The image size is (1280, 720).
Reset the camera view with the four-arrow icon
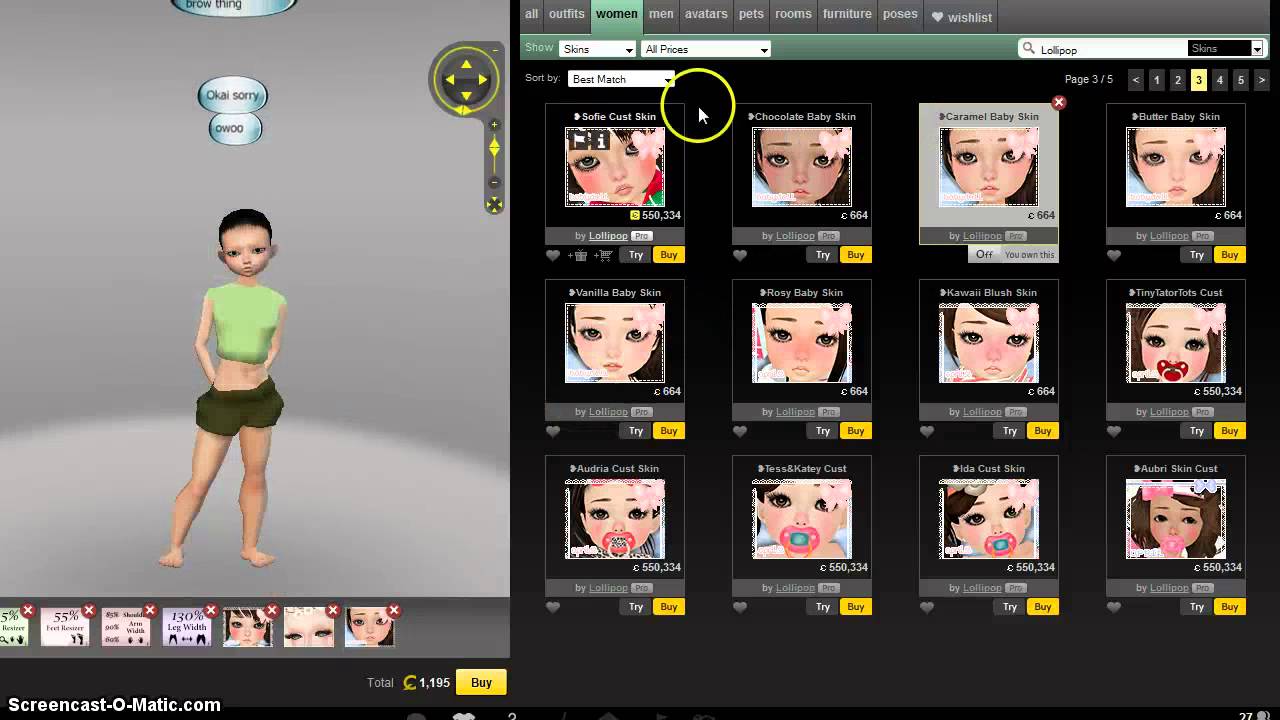[494, 205]
